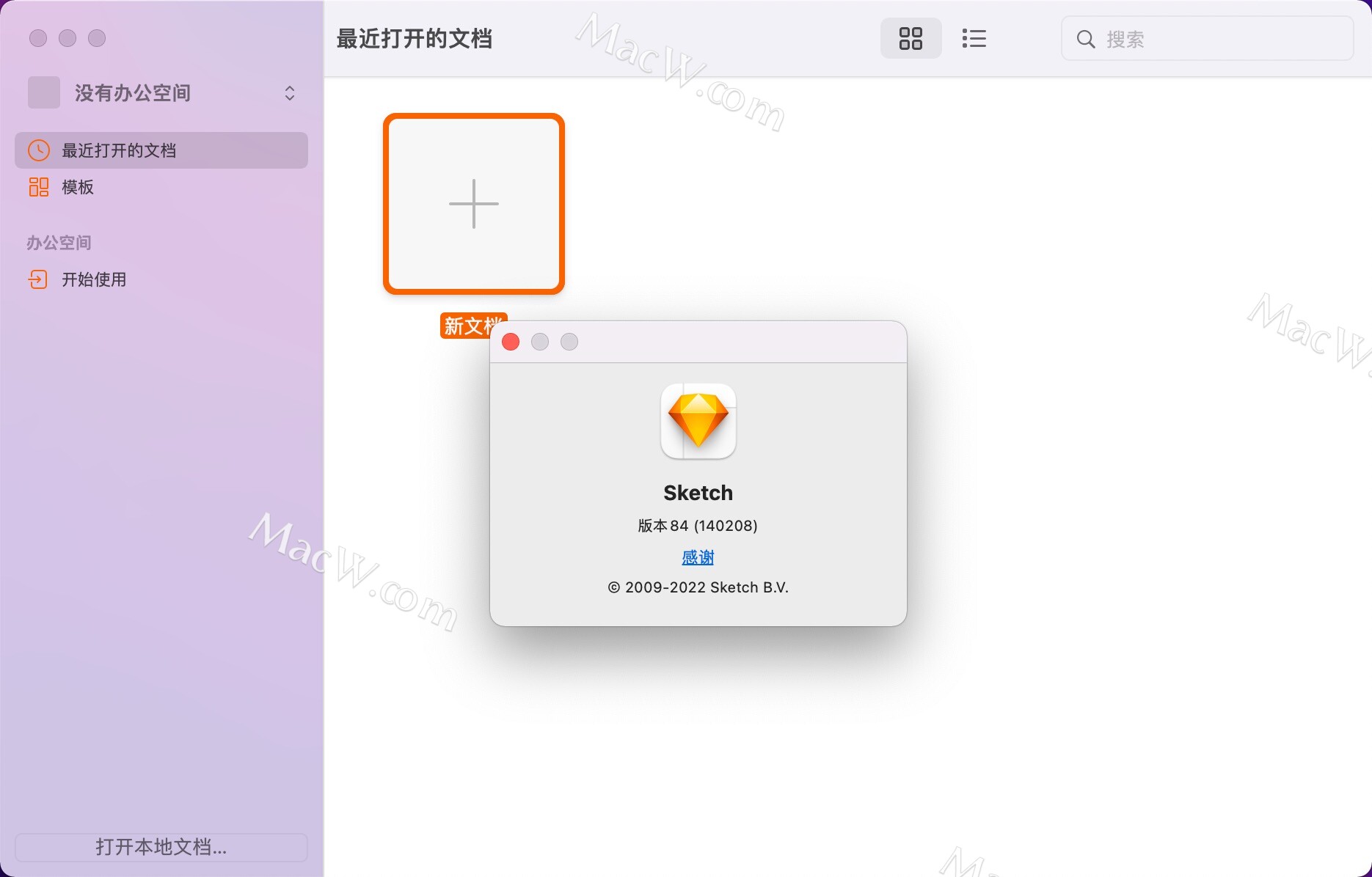Screen dimensions: 1372x877
Task: Select 最近打开的文档 in sidebar
Action: click(161, 150)
